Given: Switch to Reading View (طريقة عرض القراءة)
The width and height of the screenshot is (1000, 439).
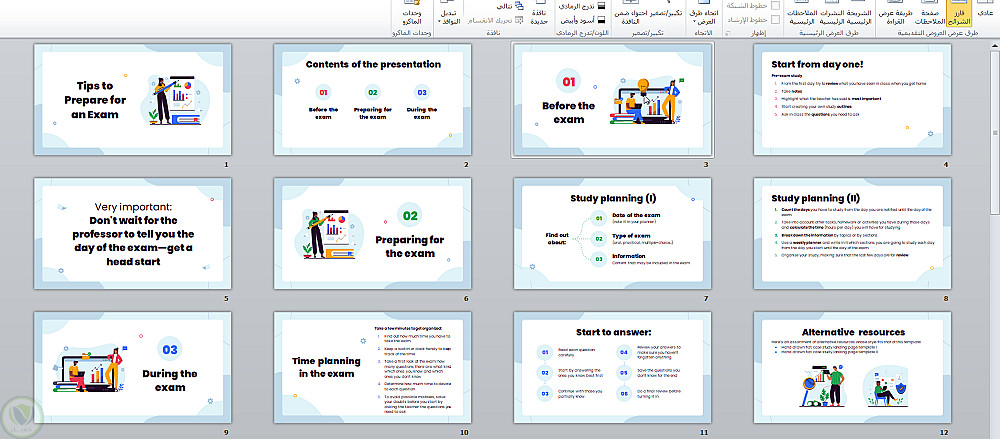Looking at the screenshot, I should click(896, 13).
